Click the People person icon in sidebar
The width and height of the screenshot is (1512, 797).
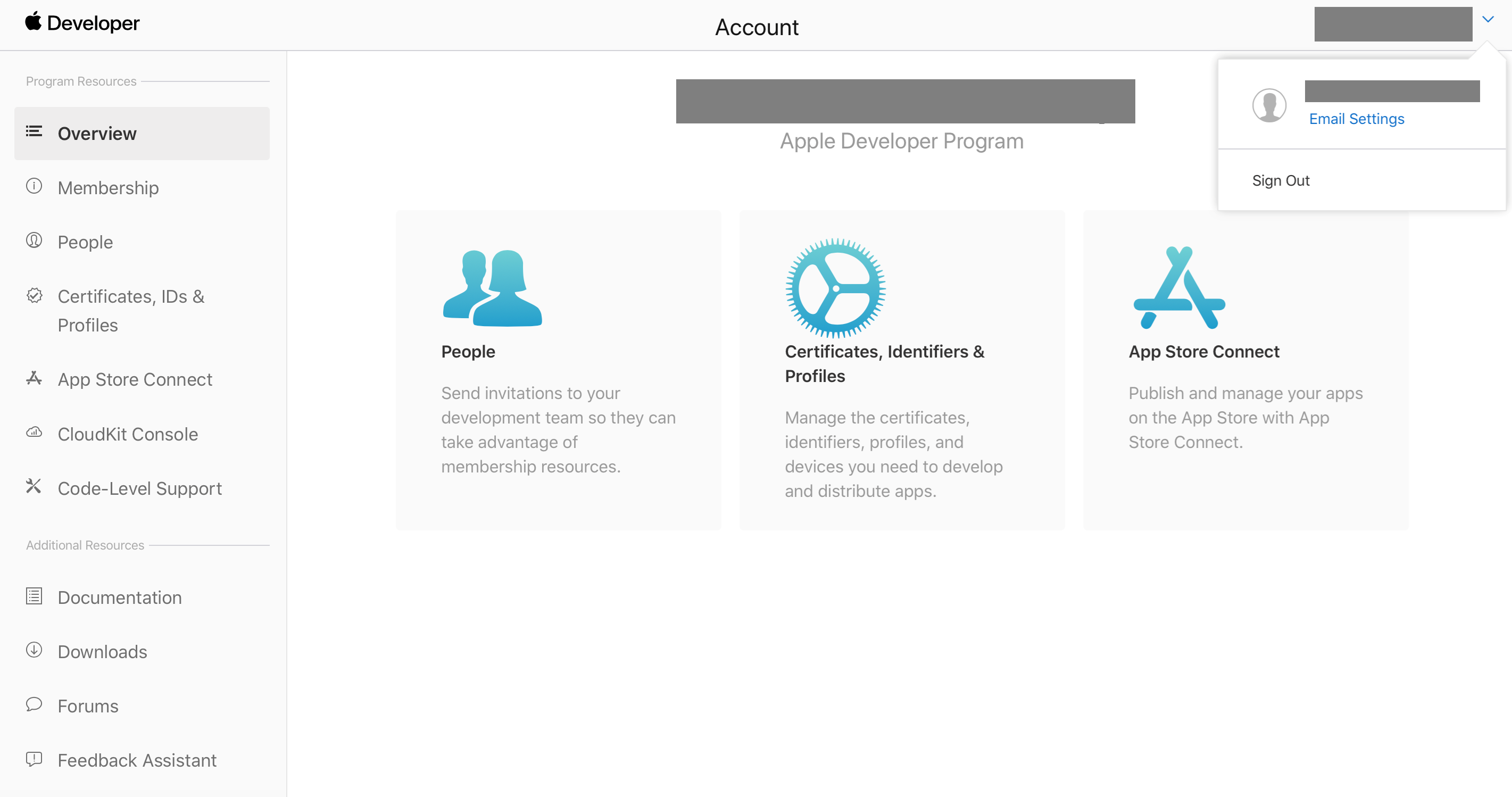[34, 240]
